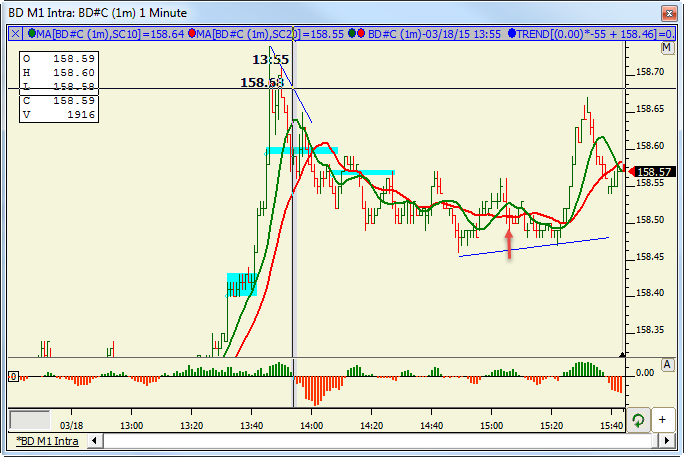The image size is (684, 457).
Task: Click the A button on indicator scale
Action: point(667,365)
